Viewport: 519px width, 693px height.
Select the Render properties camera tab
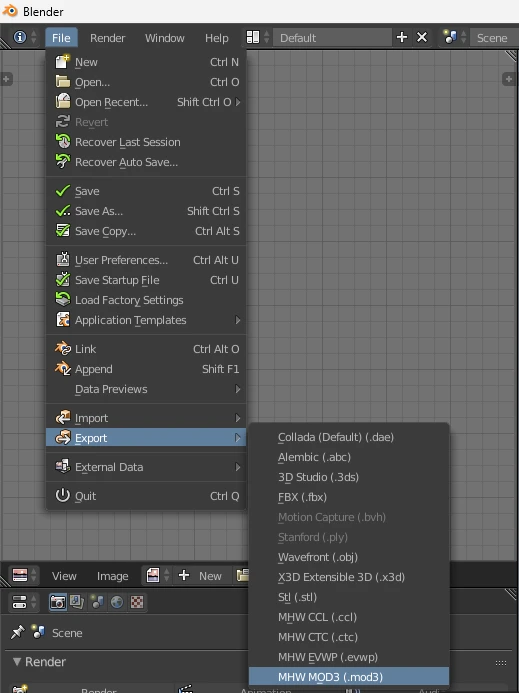click(x=58, y=602)
